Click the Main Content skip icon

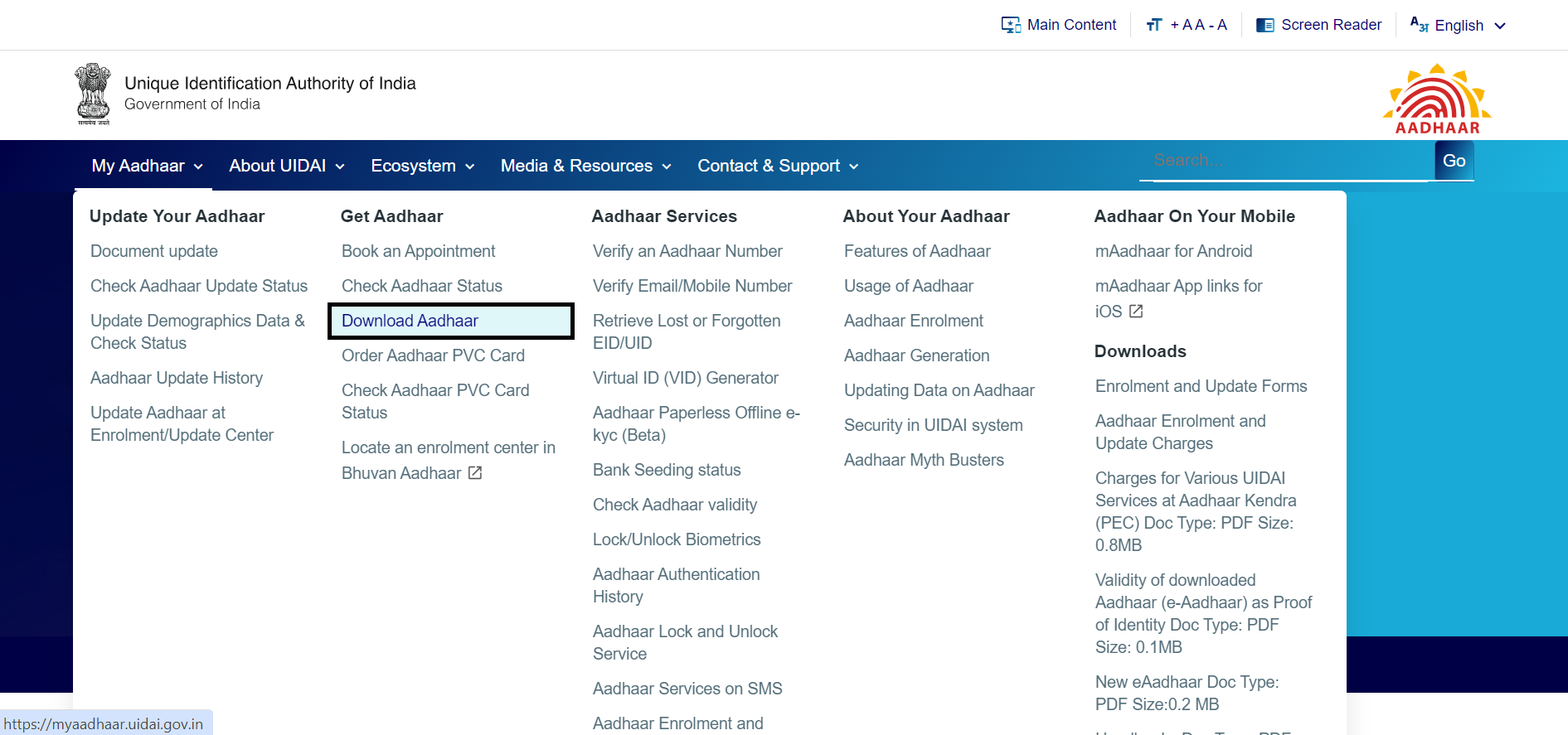pyautogui.click(x=1011, y=25)
